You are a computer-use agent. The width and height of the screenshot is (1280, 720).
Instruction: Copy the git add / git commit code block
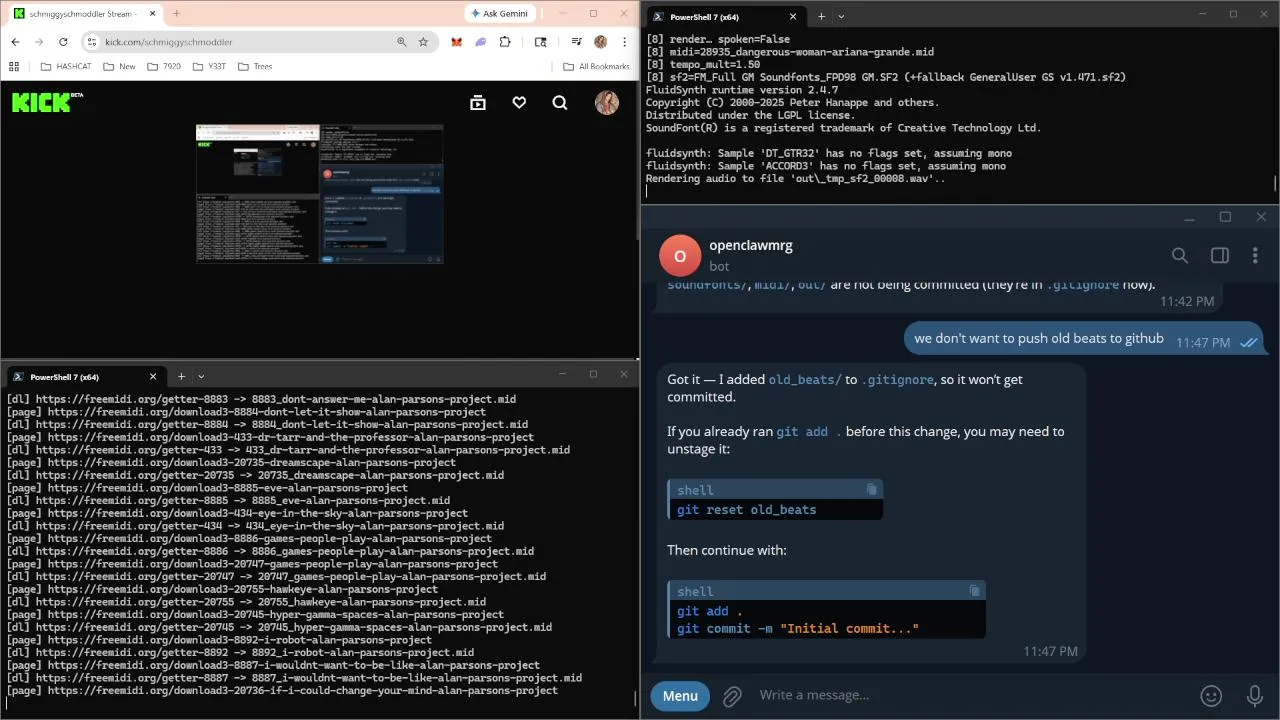click(x=974, y=590)
